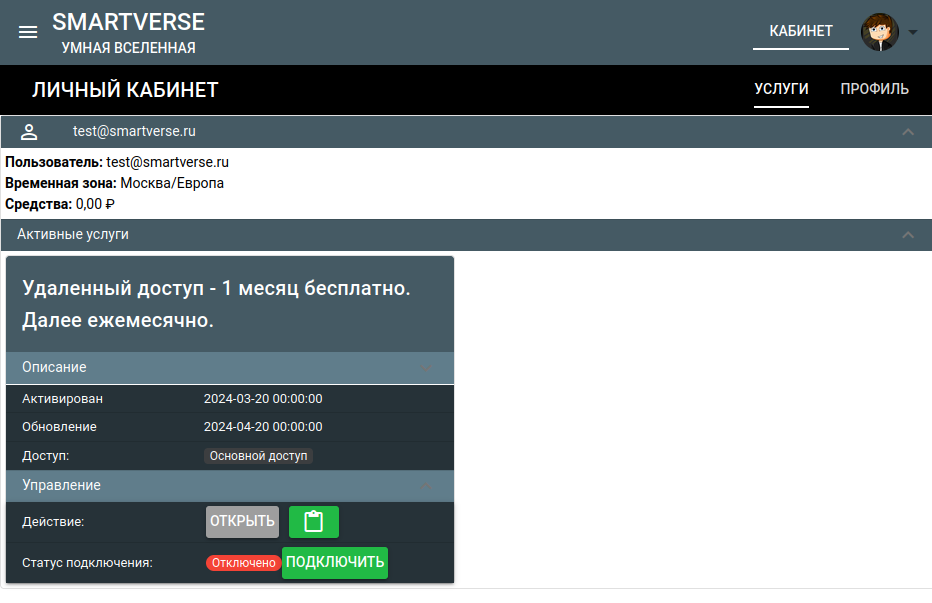Toggle the Описание section chevron
This screenshot has width=932, height=603.
click(x=426, y=368)
